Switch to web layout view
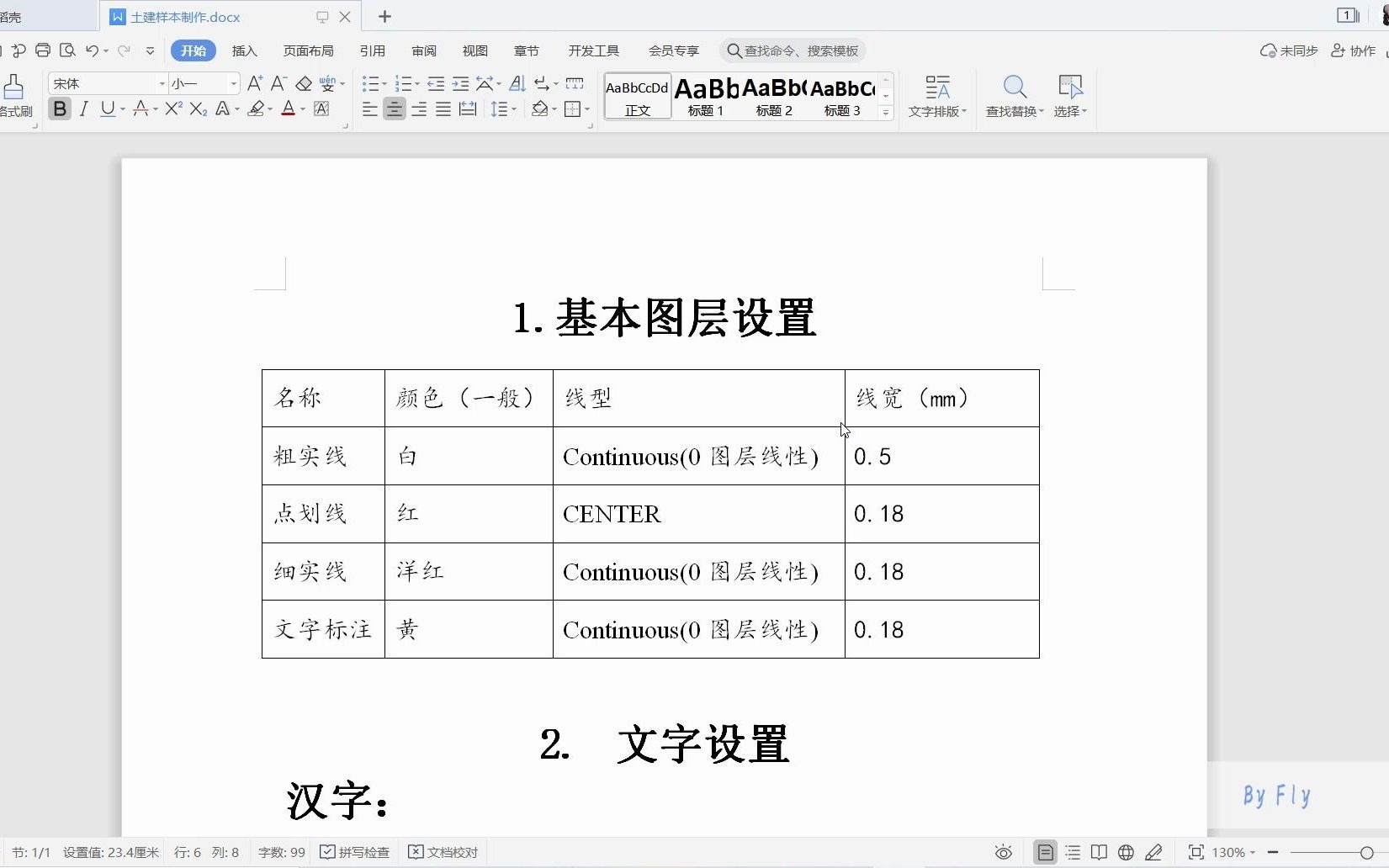 [1126, 852]
